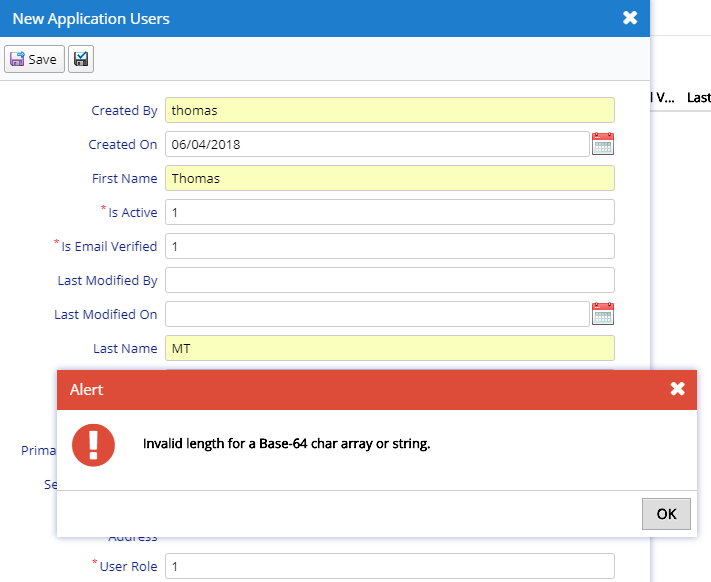Click the User Role input field
This screenshot has height=582, width=711.
pyautogui.click(x=390, y=566)
